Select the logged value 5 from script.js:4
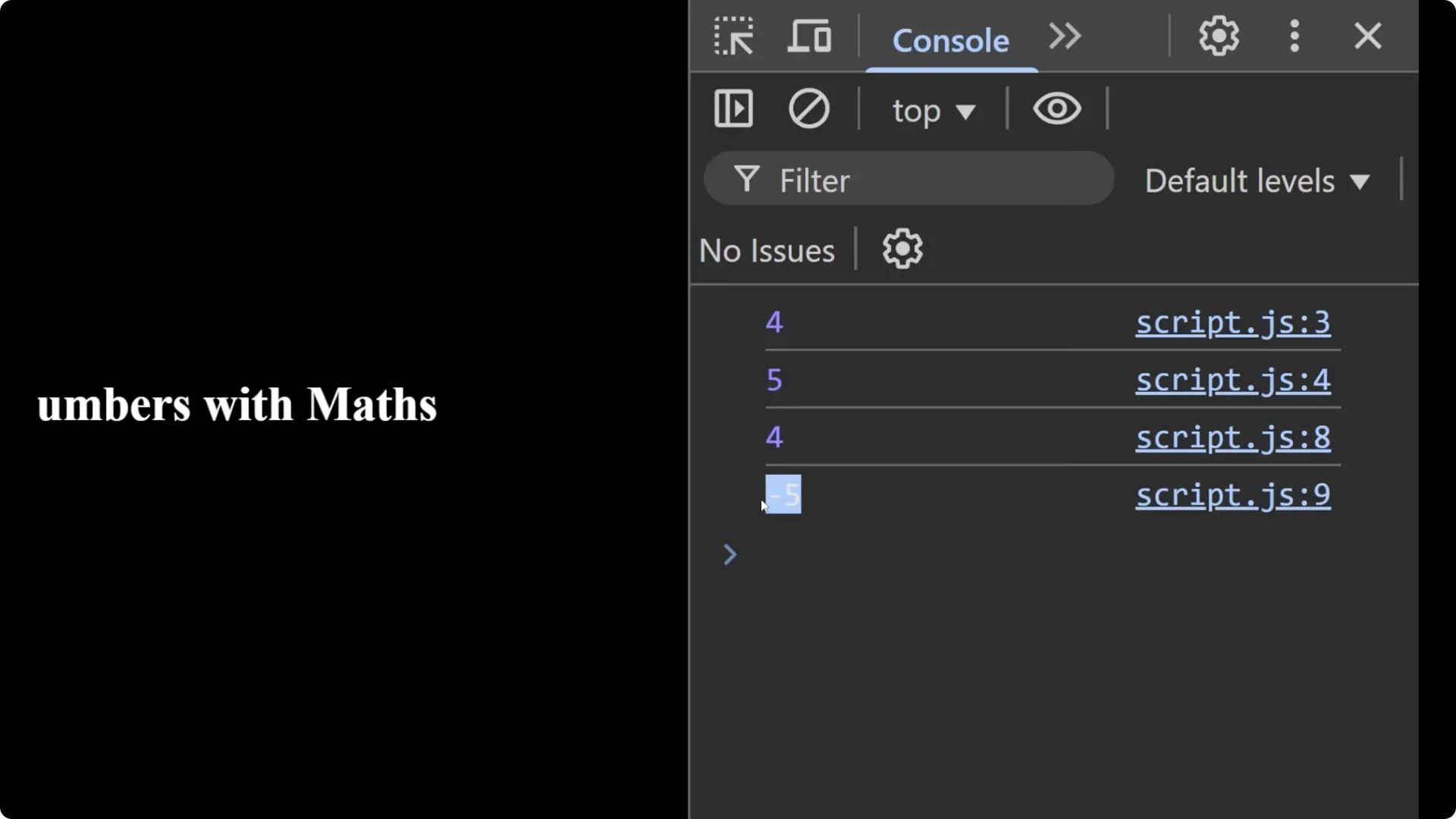 (x=773, y=380)
